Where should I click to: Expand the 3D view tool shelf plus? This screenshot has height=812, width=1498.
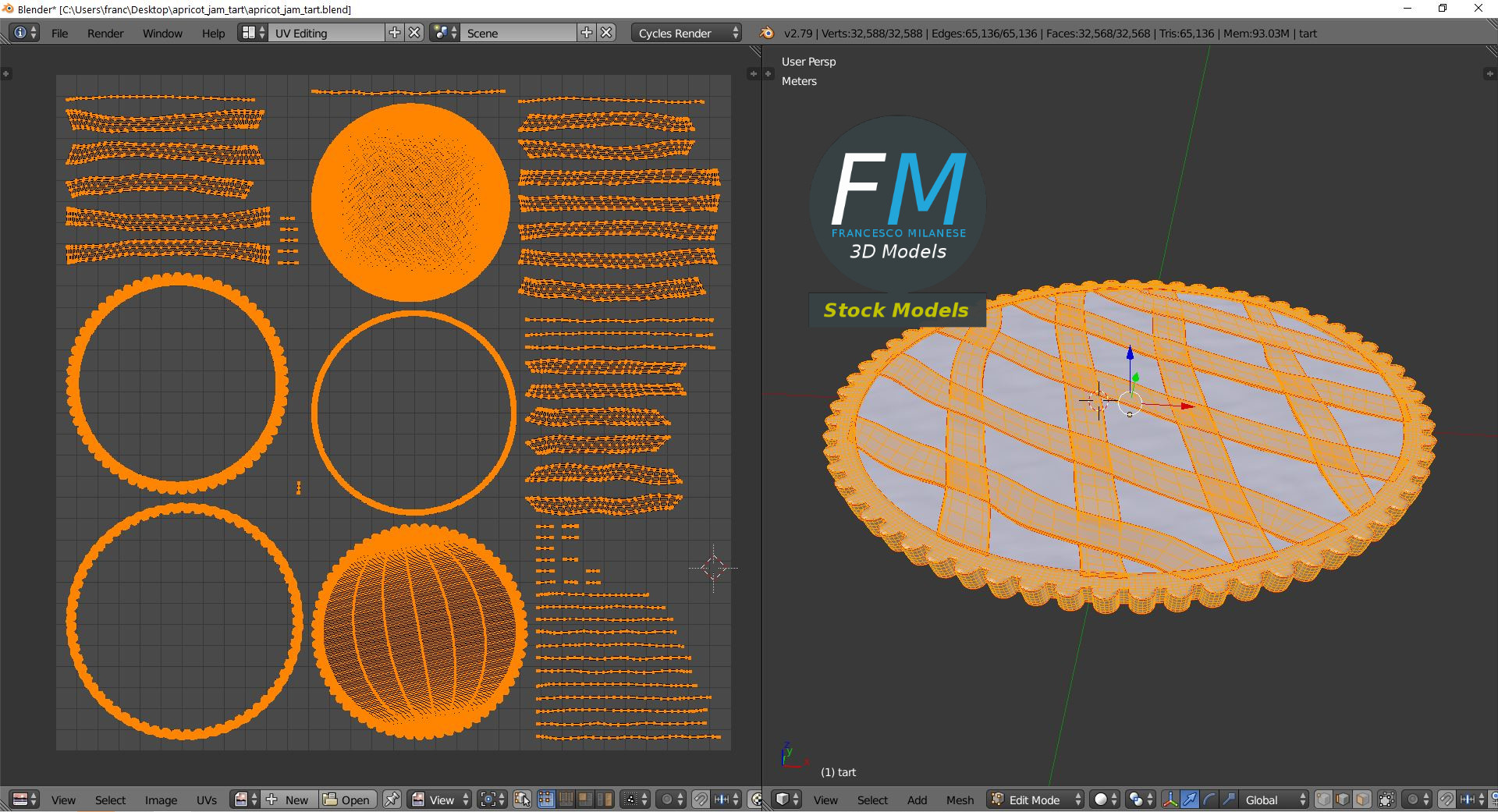(769, 74)
